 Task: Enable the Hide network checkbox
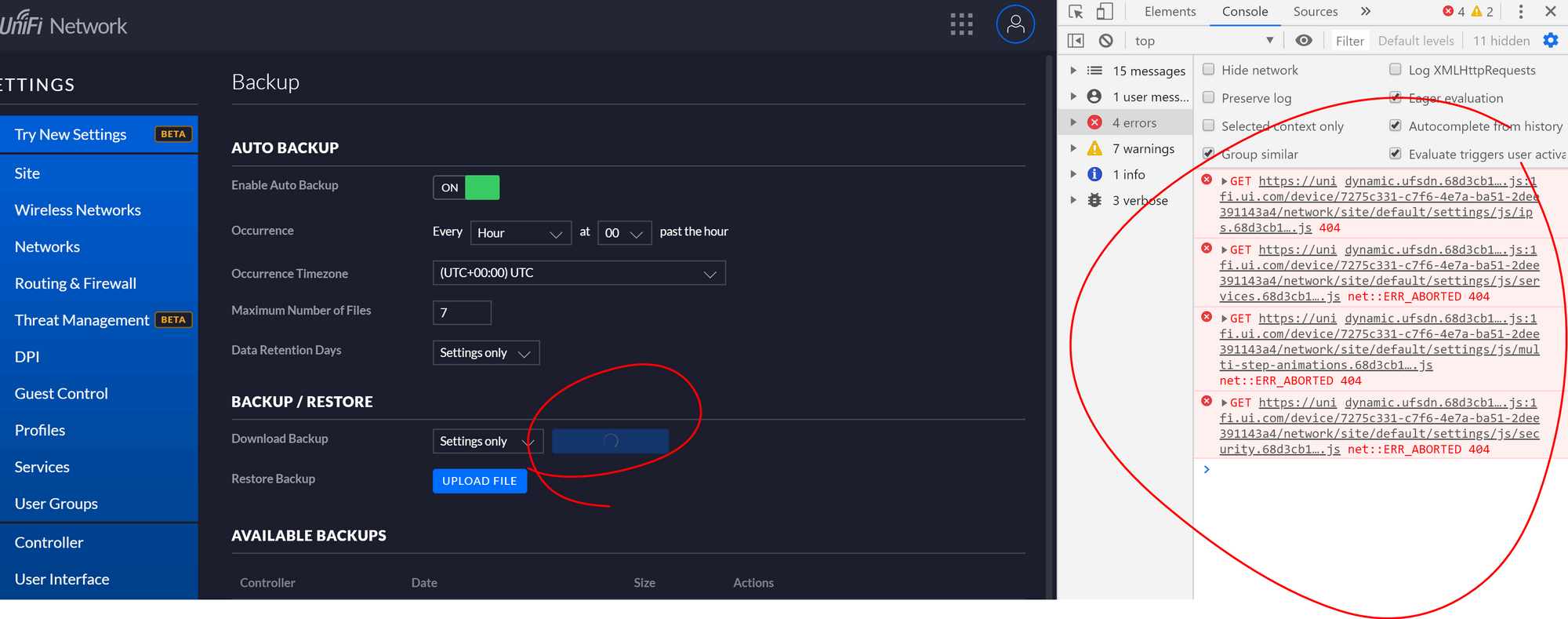pos(1209,70)
